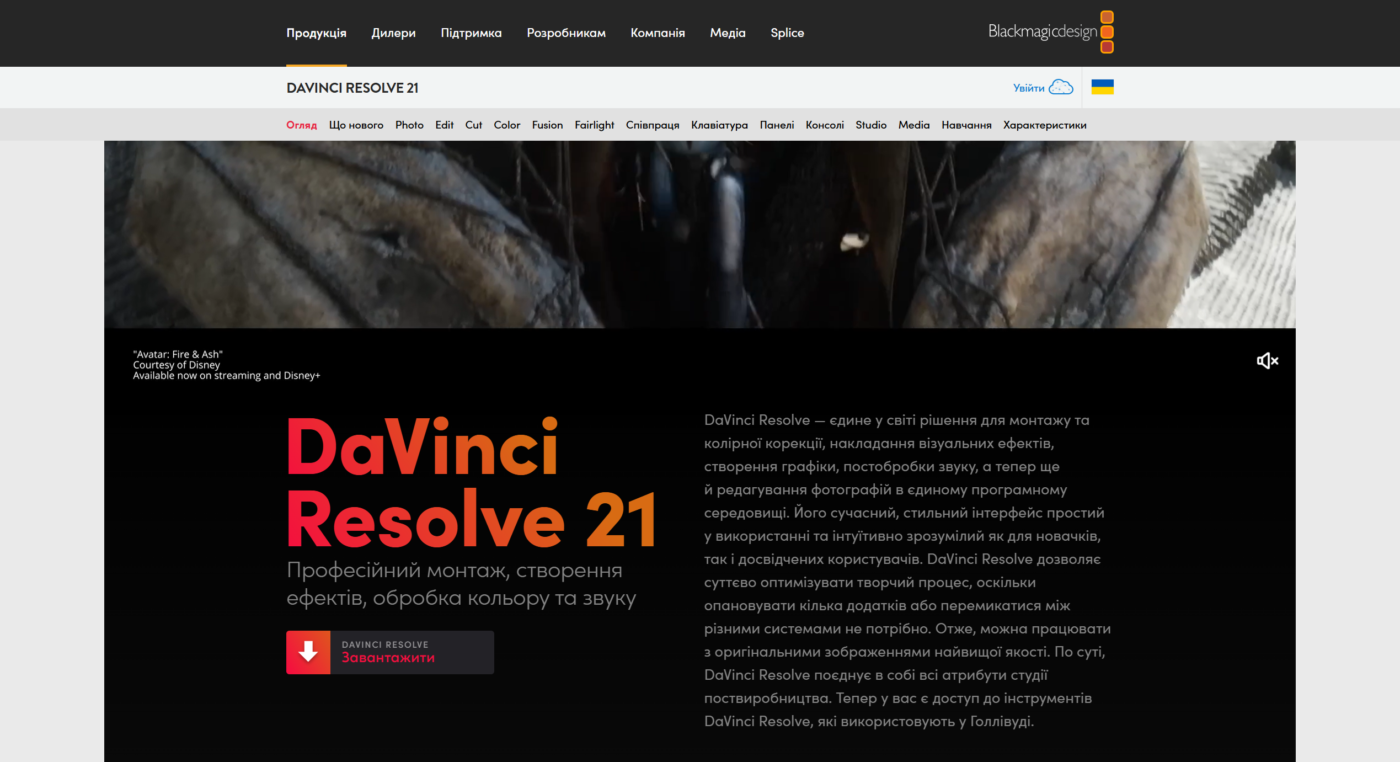Viewport: 1400px width, 762px height.
Task: Open the Розробникам menu
Action: pos(566,33)
